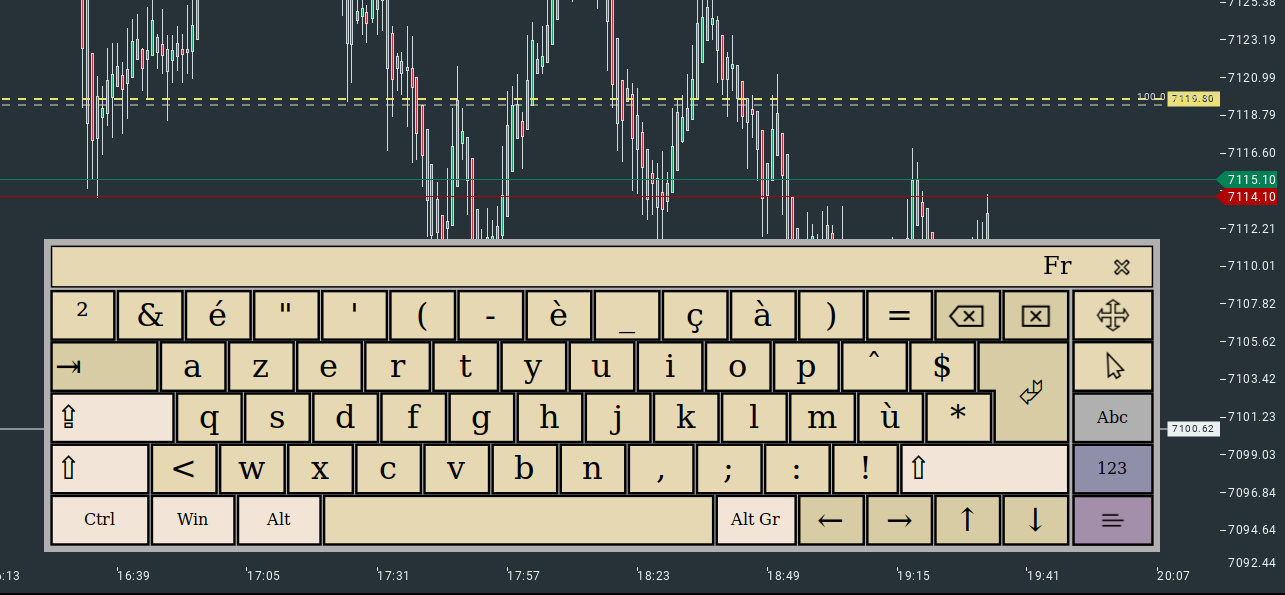Toggle the left Shift key

point(100,469)
